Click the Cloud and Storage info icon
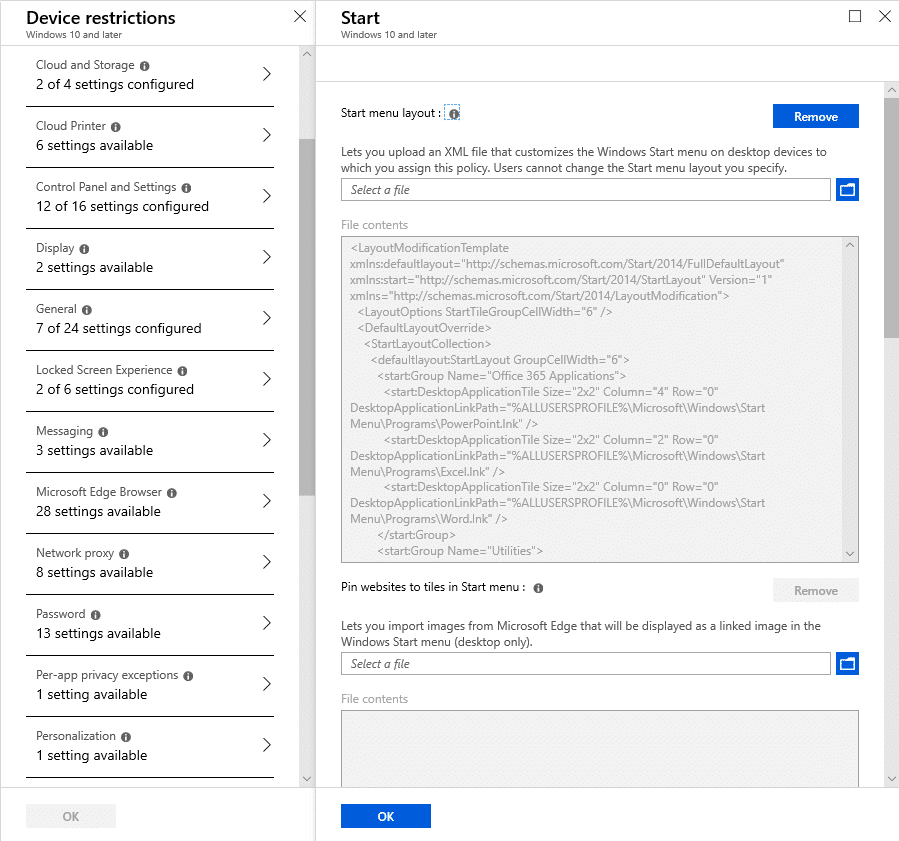The image size is (899, 841). [x=144, y=66]
